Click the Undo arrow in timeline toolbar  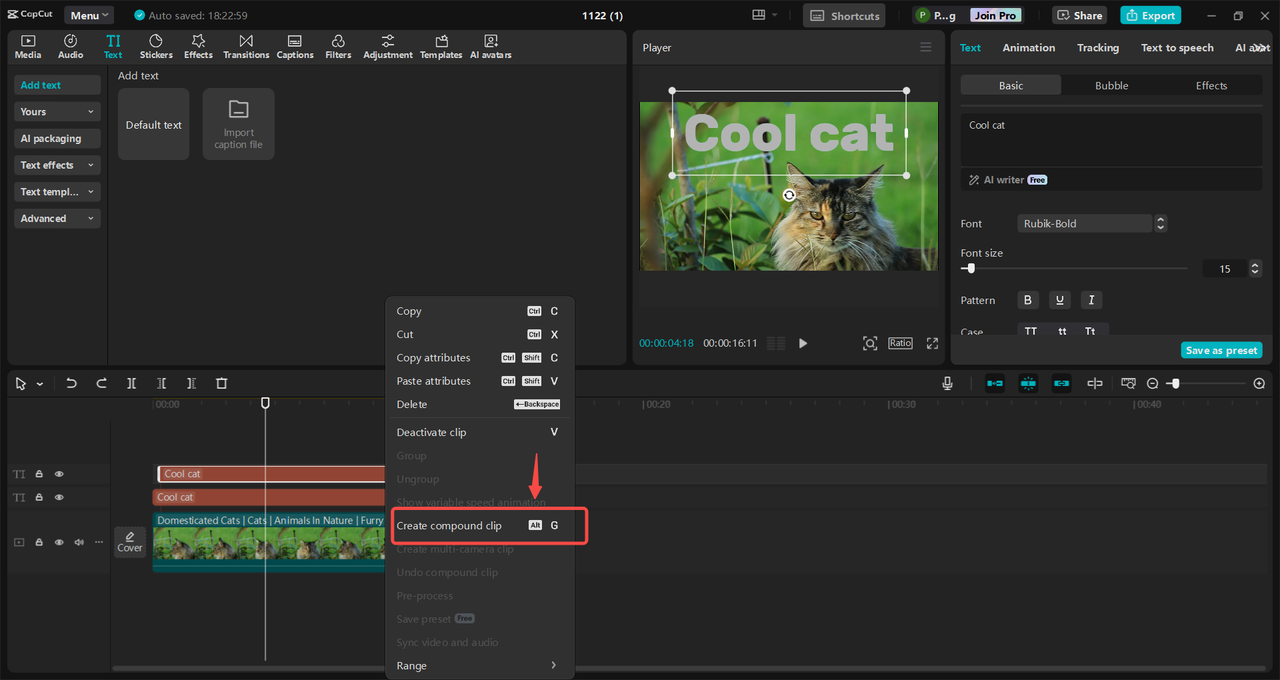[71, 383]
